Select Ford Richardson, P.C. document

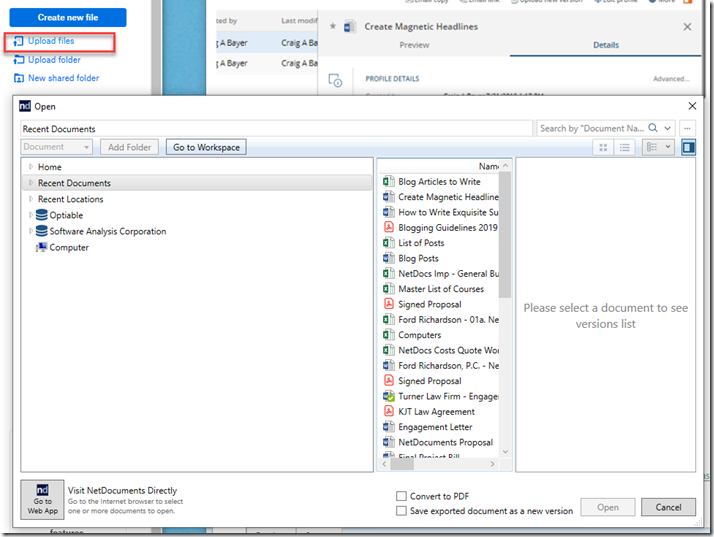point(449,366)
